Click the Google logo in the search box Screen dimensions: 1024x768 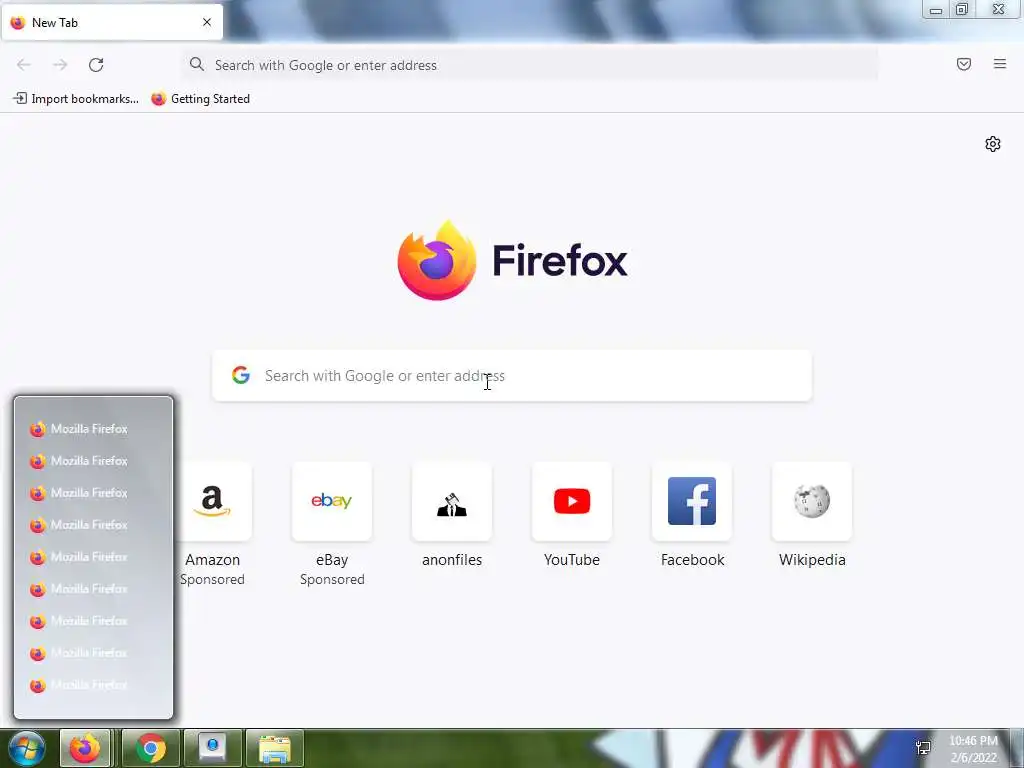[241, 375]
